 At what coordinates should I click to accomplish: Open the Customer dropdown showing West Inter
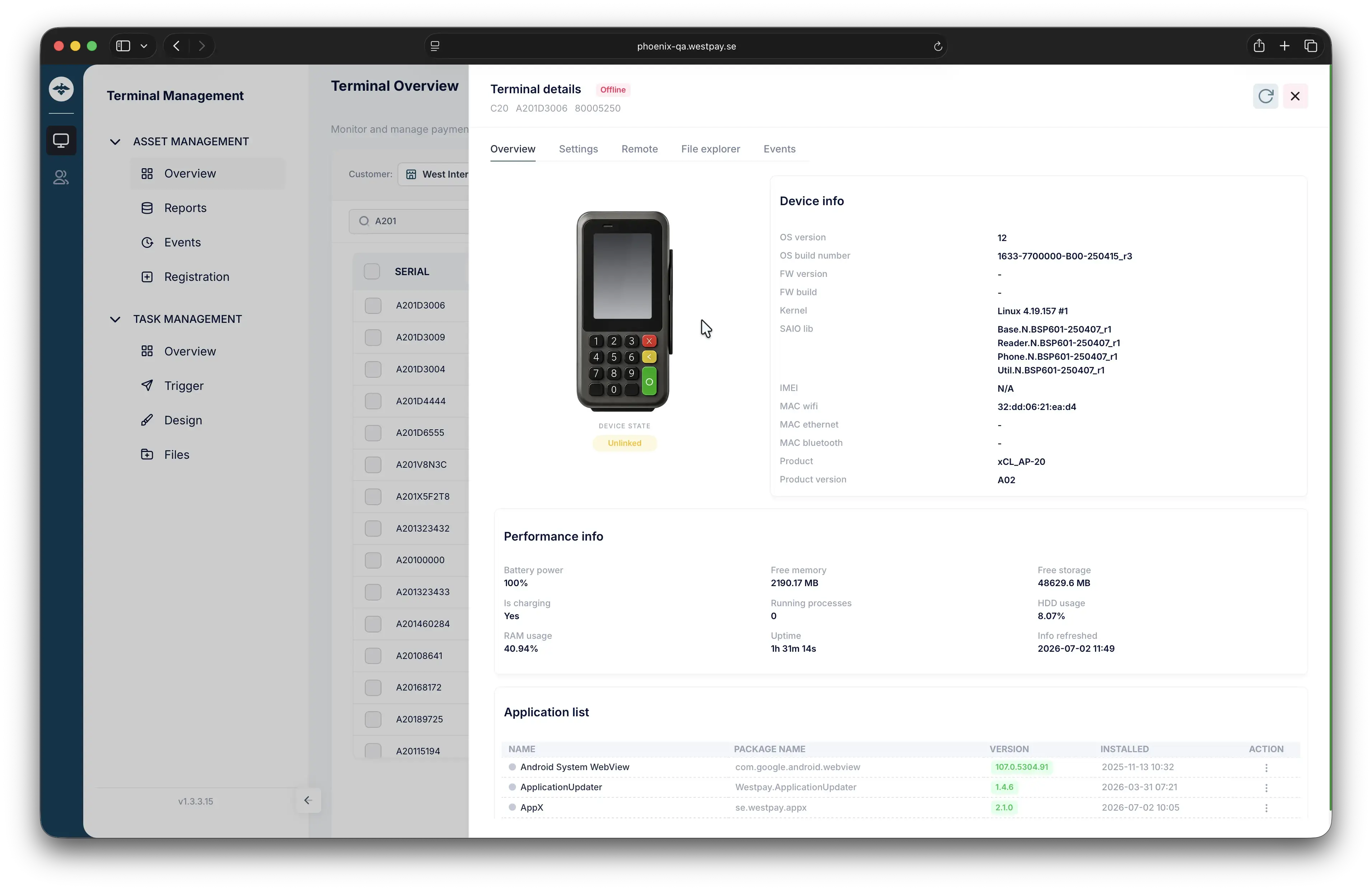coord(433,174)
